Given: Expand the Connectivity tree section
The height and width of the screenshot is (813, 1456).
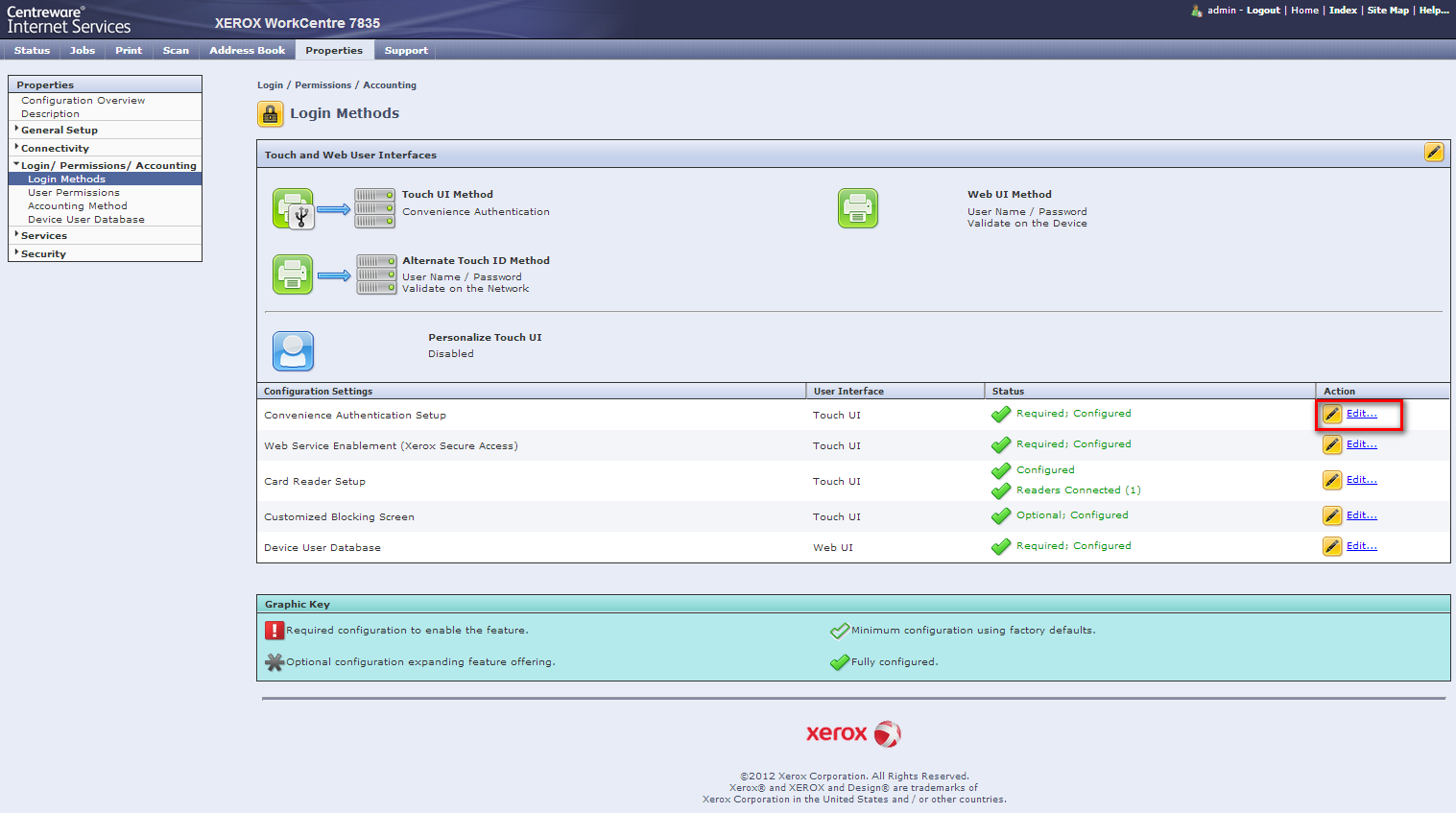Looking at the screenshot, I should [55, 148].
